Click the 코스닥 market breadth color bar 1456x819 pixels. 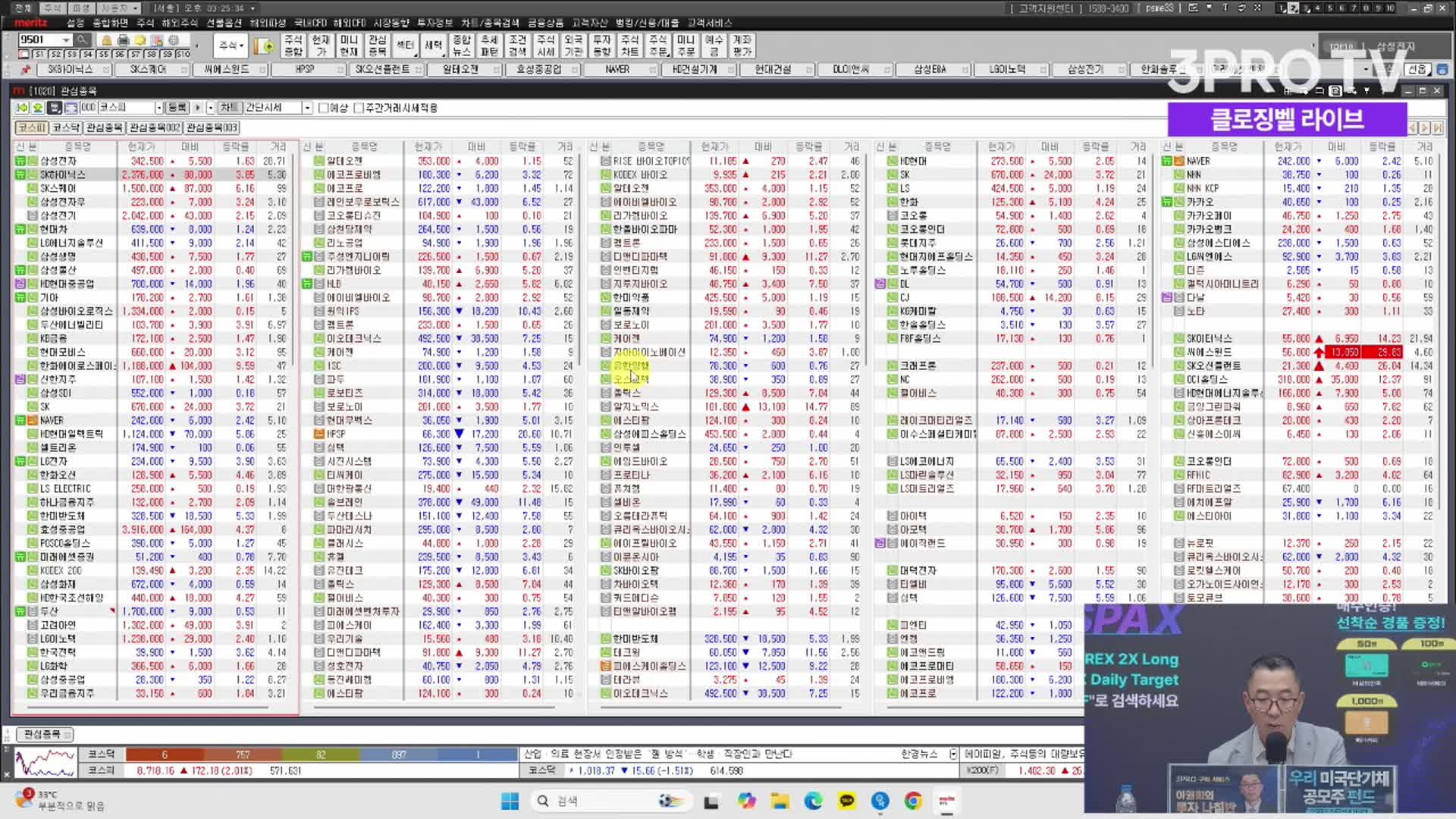pos(322,755)
